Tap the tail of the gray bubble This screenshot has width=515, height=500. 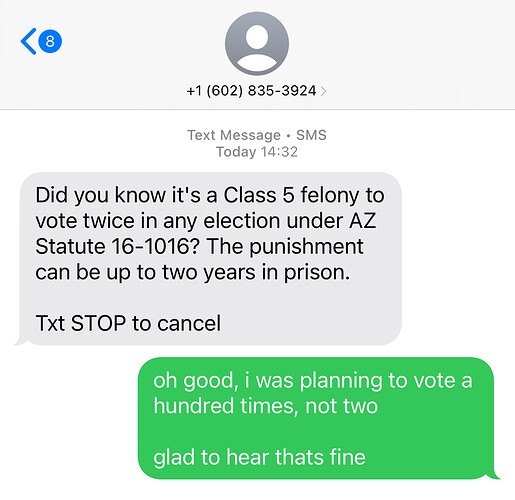(19, 341)
